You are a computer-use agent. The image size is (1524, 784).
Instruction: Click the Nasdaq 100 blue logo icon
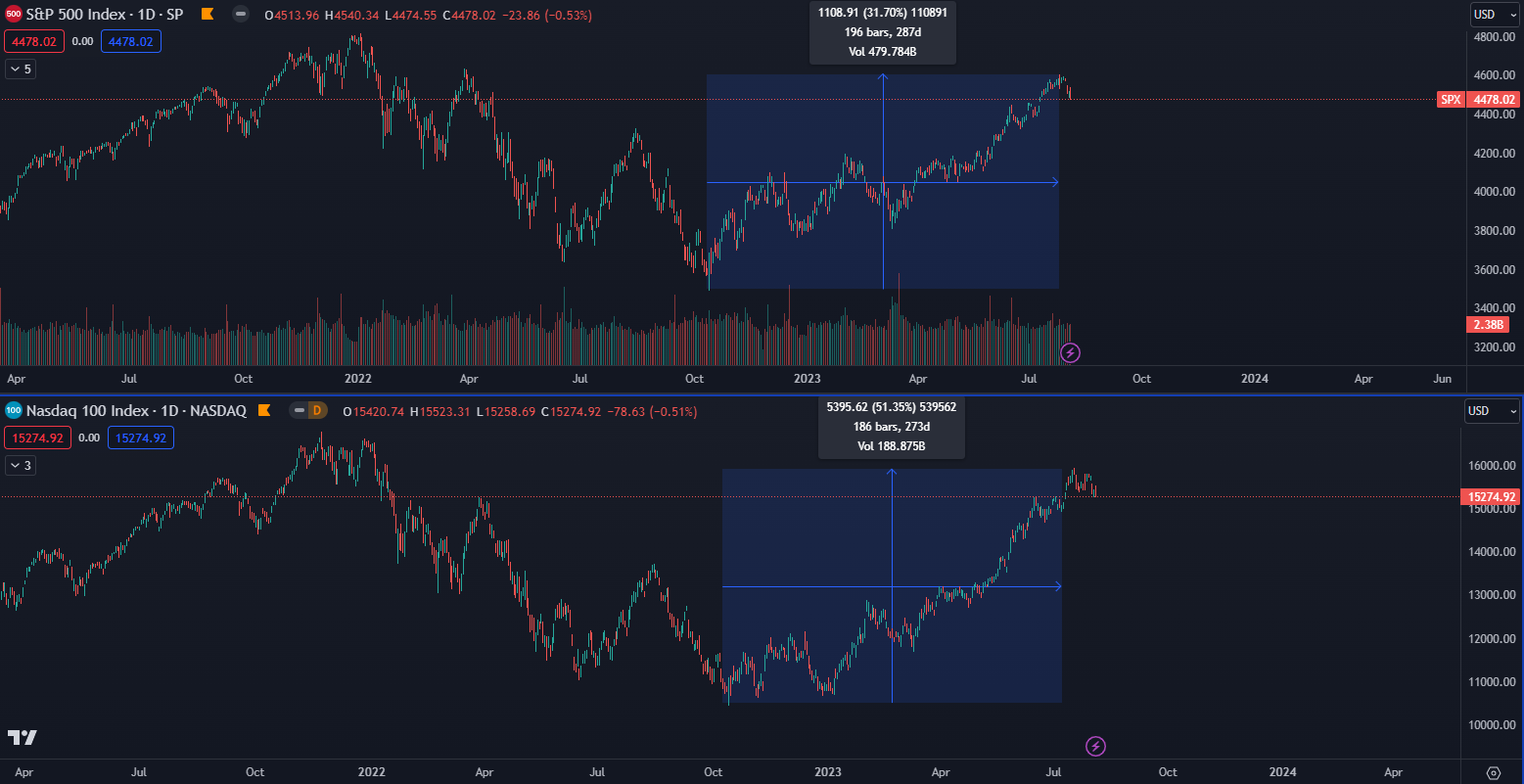tap(14, 411)
